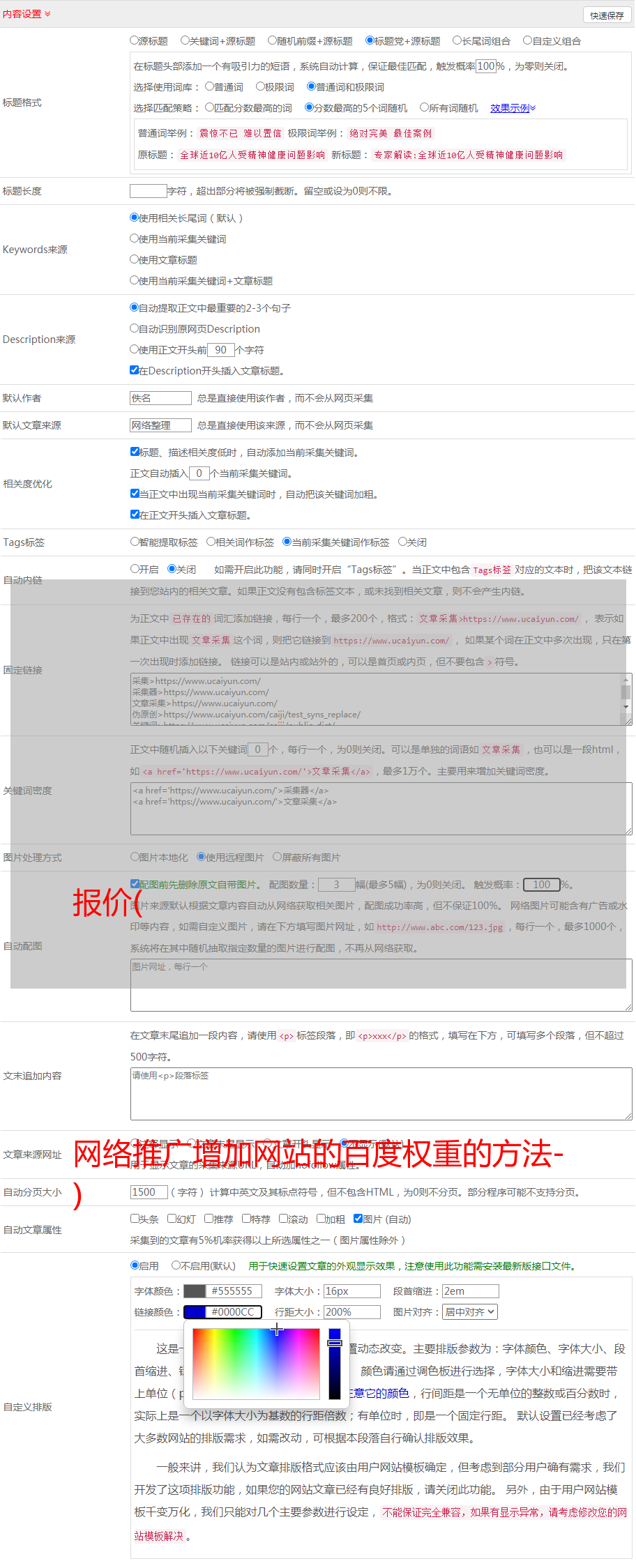636x1568 pixels.
Task: Click the 配图数量 input field
Action: (337, 885)
